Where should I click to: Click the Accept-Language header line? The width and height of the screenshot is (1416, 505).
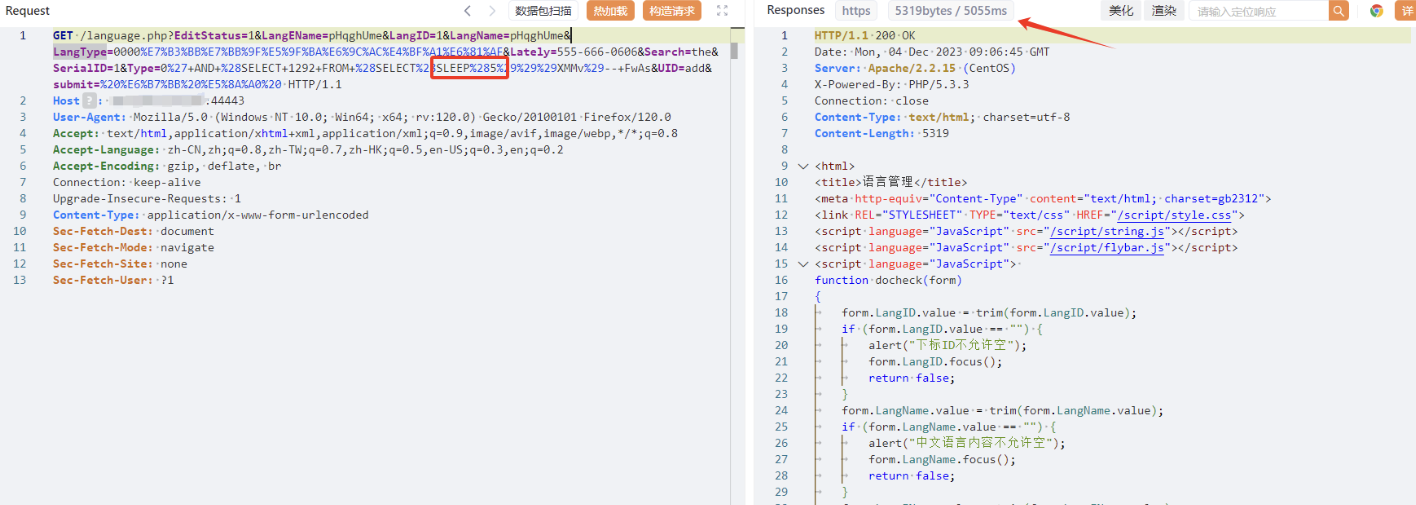pos(308,150)
